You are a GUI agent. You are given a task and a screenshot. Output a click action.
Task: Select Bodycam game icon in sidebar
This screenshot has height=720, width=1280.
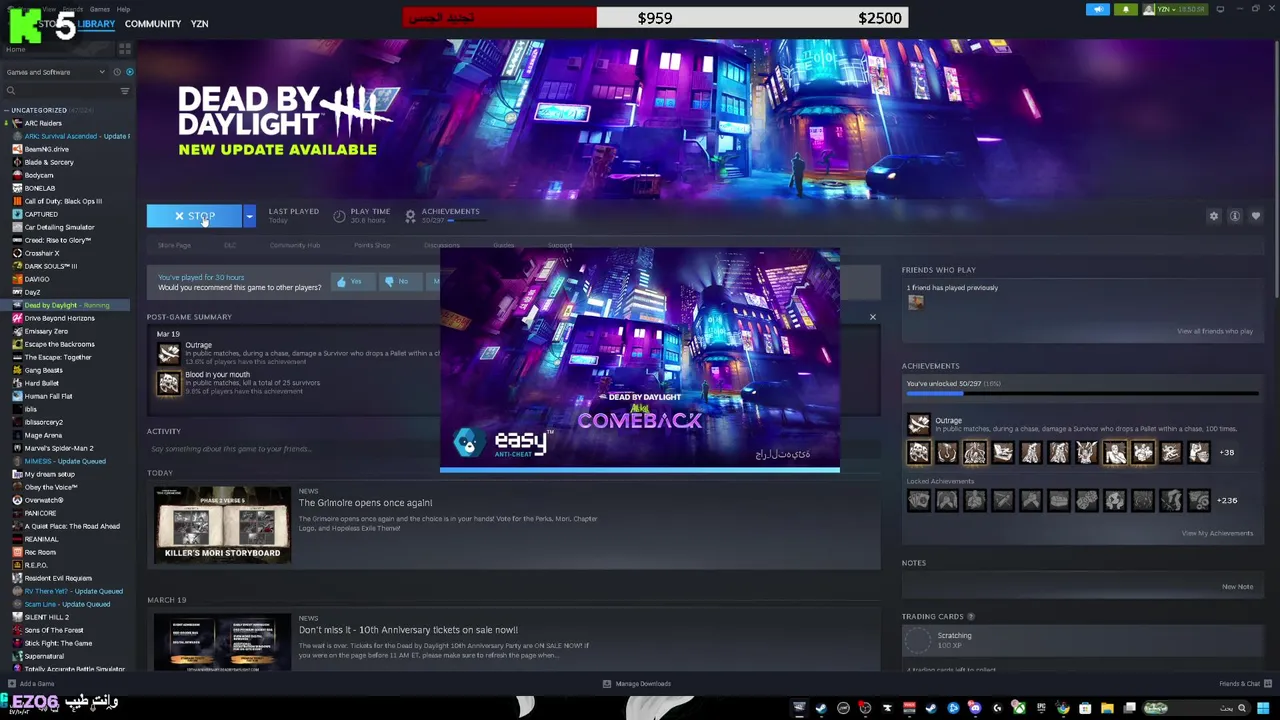point(17,175)
